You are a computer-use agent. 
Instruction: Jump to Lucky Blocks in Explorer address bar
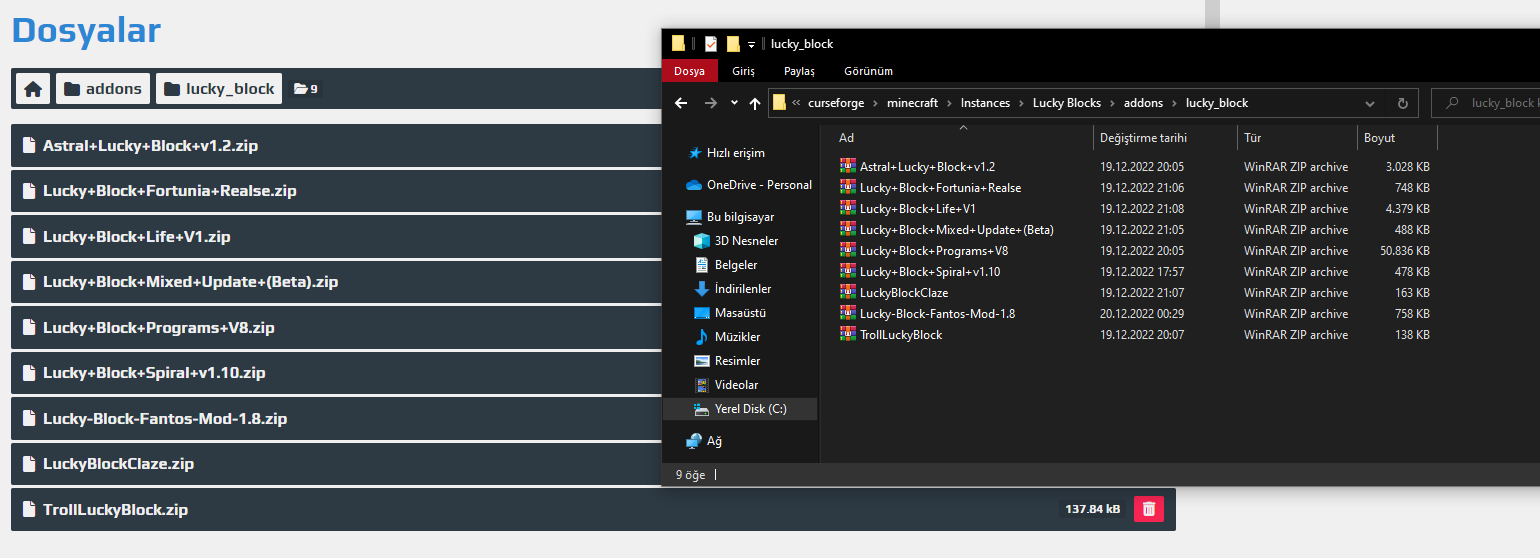click(x=1066, y=103)
